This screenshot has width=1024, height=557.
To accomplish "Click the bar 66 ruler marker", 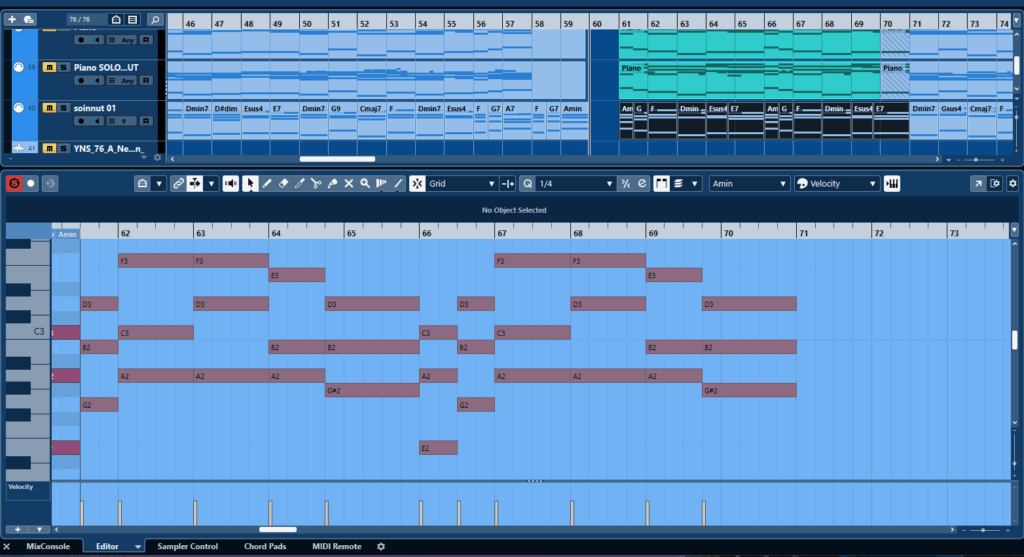I will [427, 232].
